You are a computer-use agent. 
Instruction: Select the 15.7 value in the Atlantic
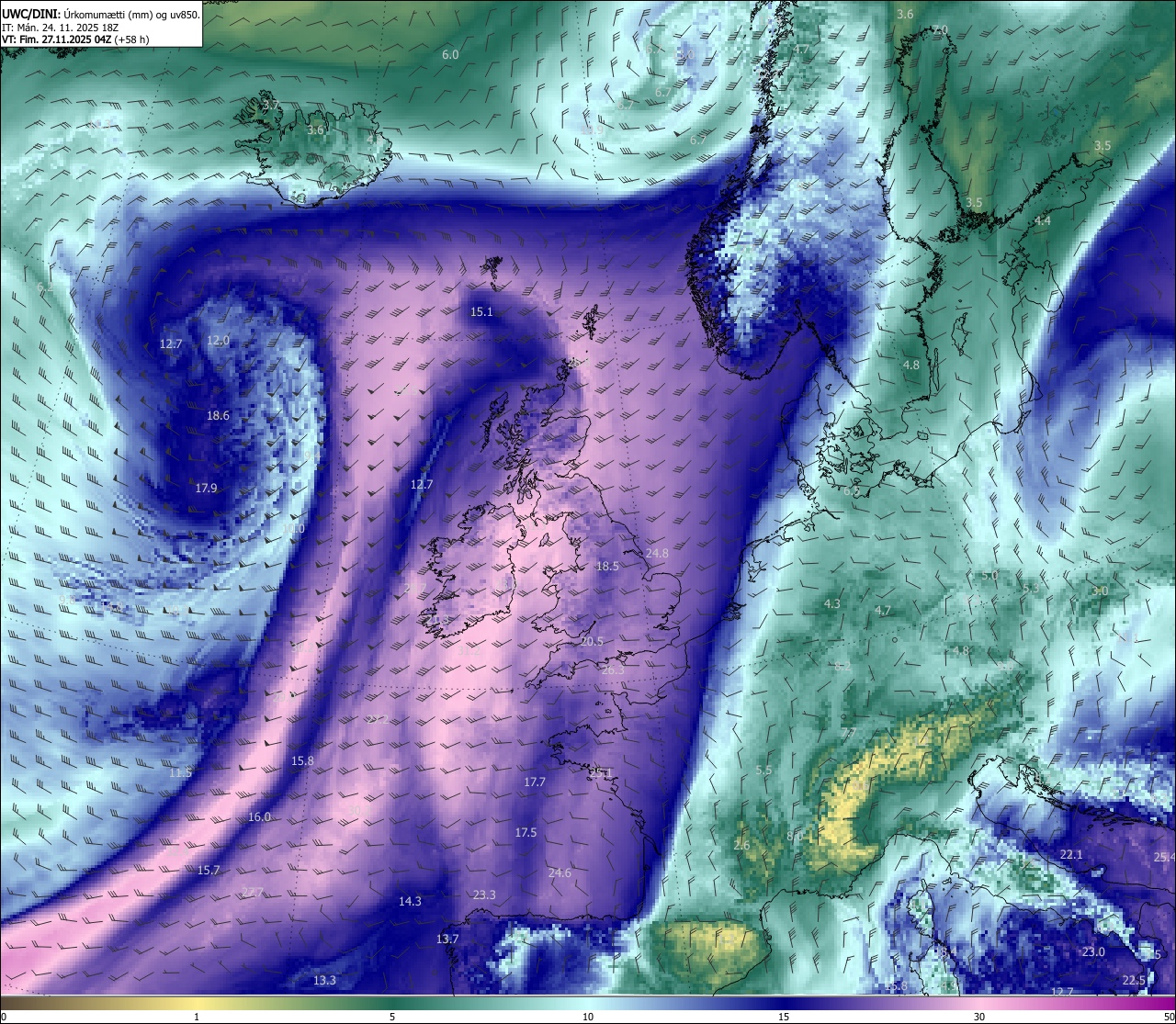pyautogui.click(x=209, y=871)
